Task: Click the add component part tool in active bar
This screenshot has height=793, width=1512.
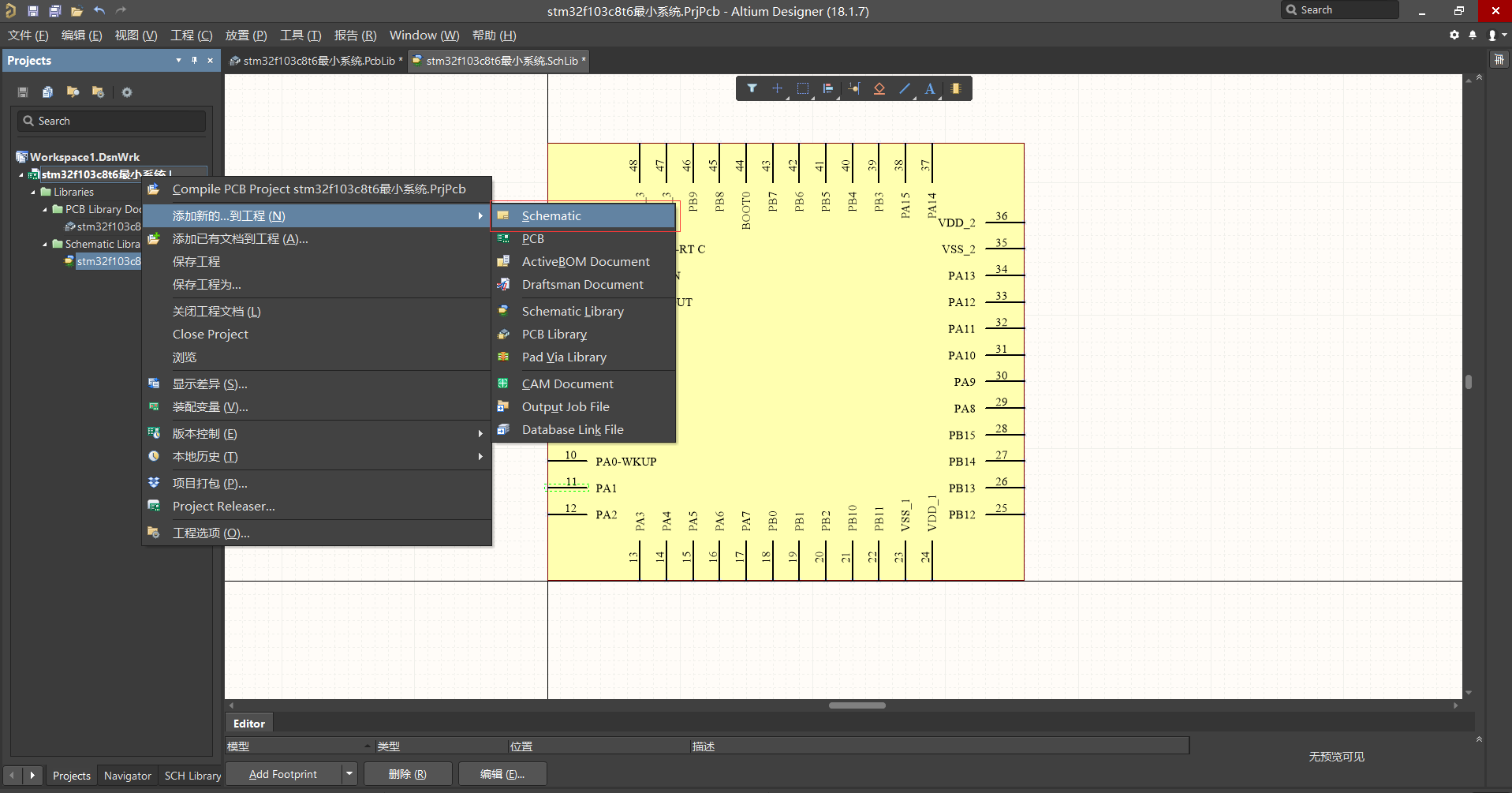Action: (956, 88)
